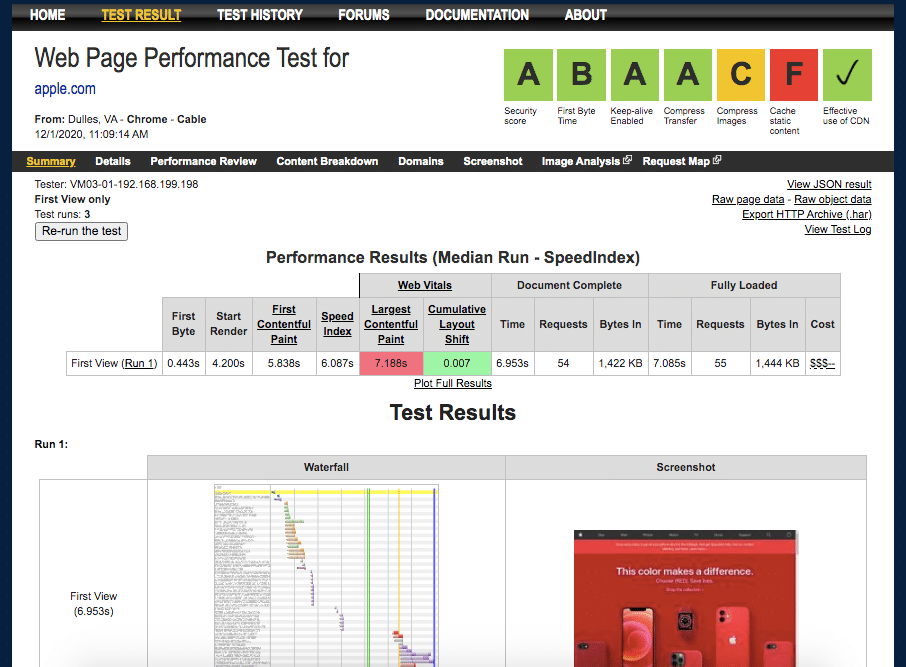Viewport: 906px width, 667px height.
Task: Click the Speed Index column link
Action: (x=337, y=324)
